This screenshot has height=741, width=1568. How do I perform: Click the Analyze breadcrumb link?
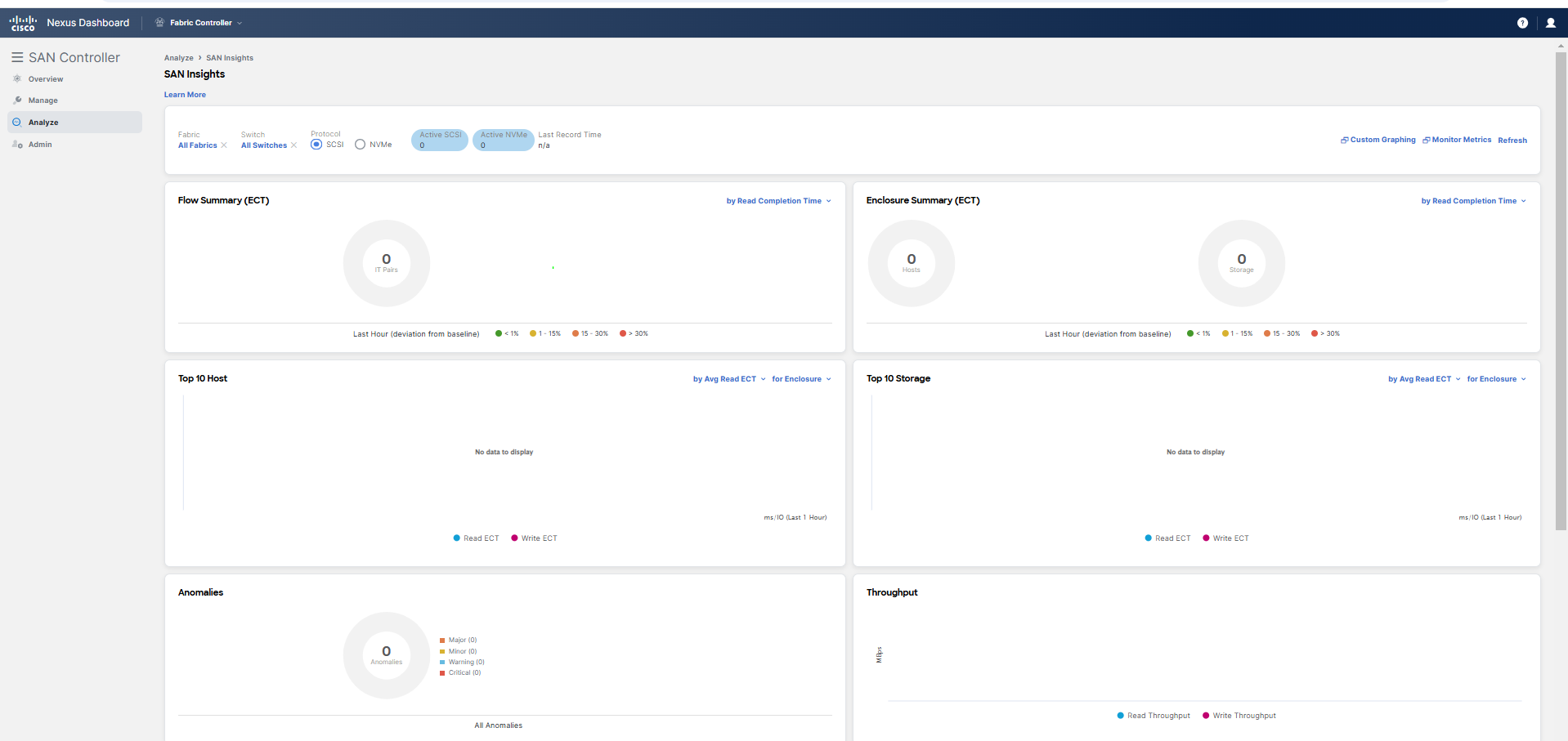click(x=178, y=58)
